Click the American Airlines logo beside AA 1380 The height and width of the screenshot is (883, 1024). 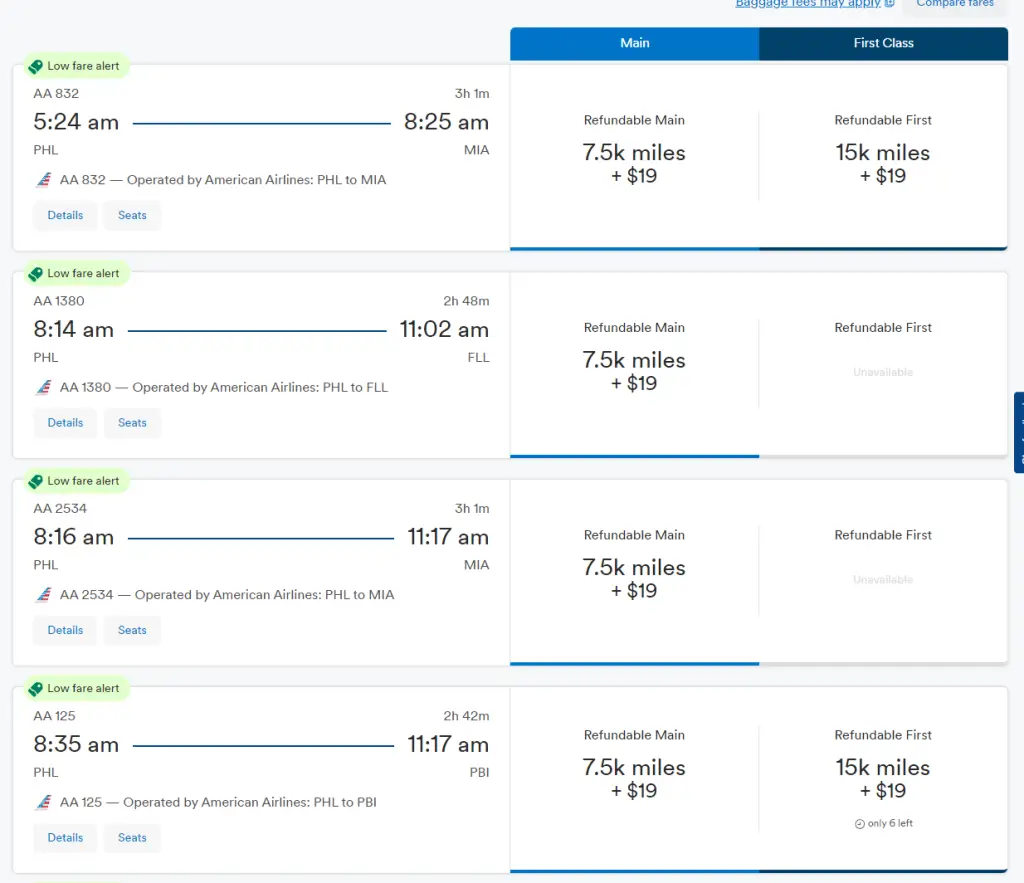coord(44,387)
